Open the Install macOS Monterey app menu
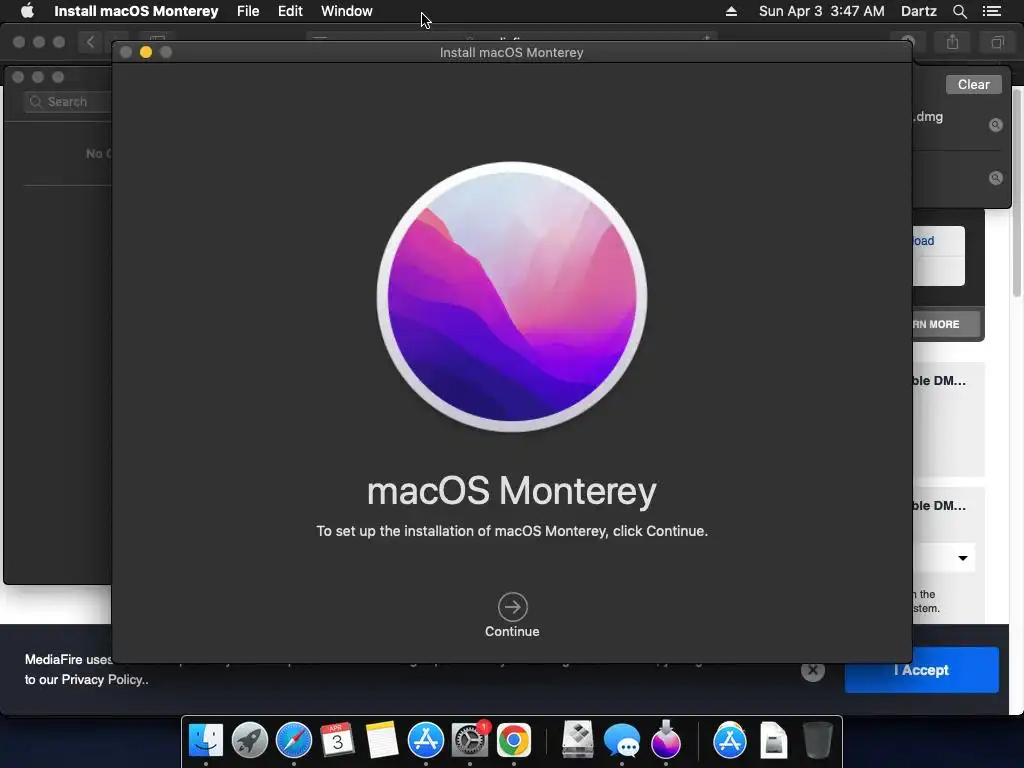This screenshot has width=1024, height=768. tap(136, 11)
